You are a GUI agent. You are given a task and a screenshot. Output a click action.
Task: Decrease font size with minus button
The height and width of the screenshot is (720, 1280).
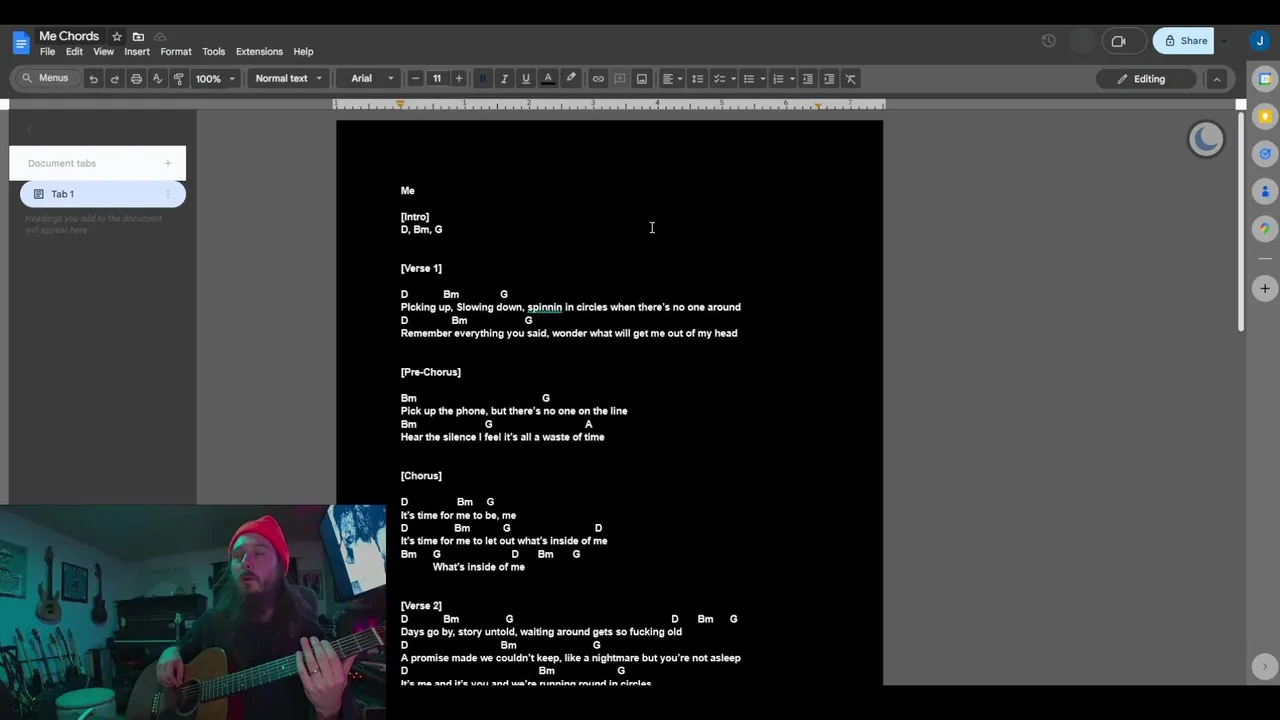tap(416, 79)
